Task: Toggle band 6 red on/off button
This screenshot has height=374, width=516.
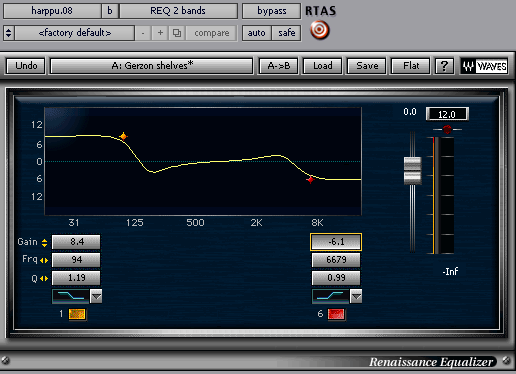Action: (x=336, y=314)
